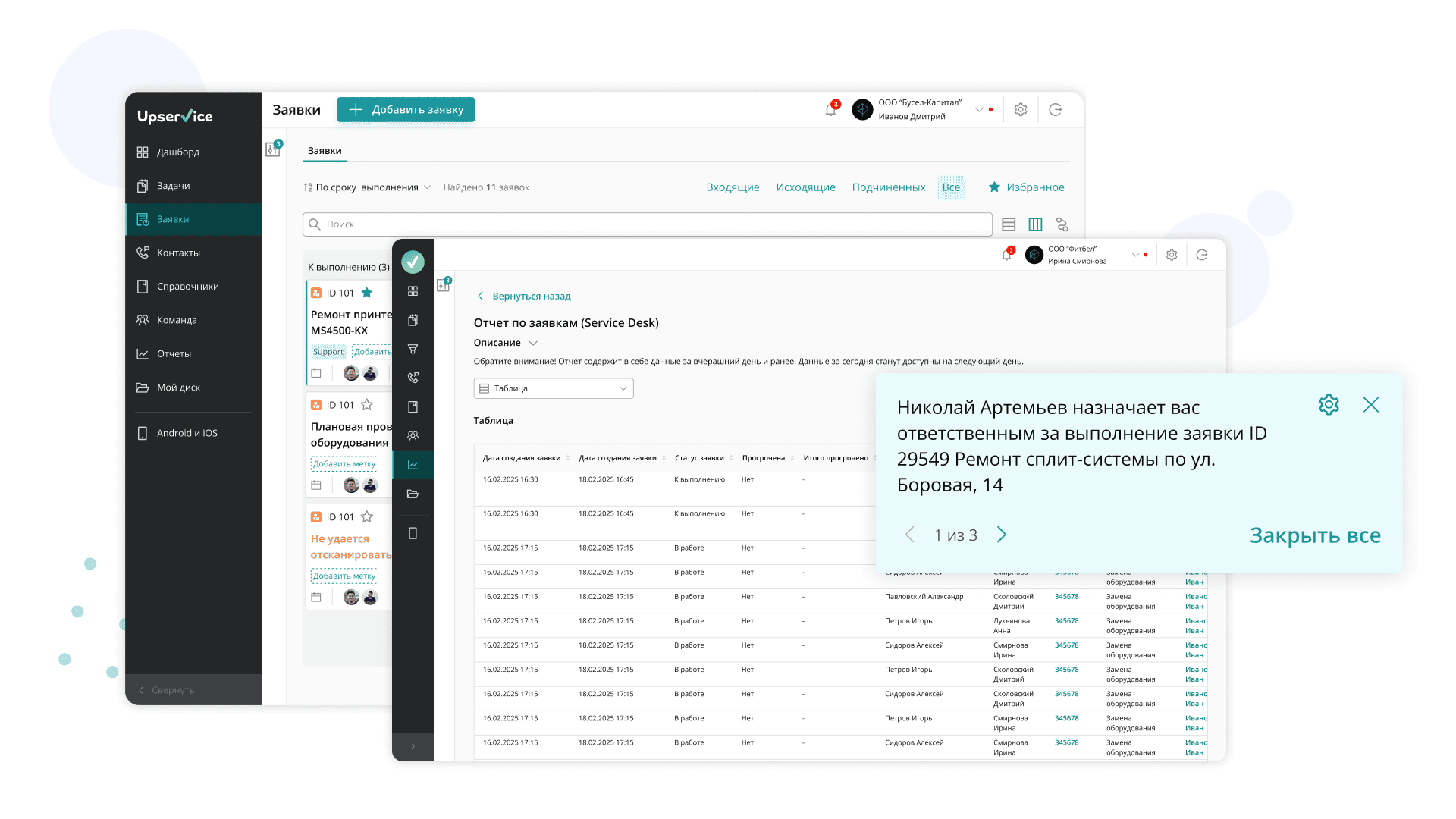Select the Заявки tab
The image size is (1456, 819).
pyautogui.click(x=325, y=151)
